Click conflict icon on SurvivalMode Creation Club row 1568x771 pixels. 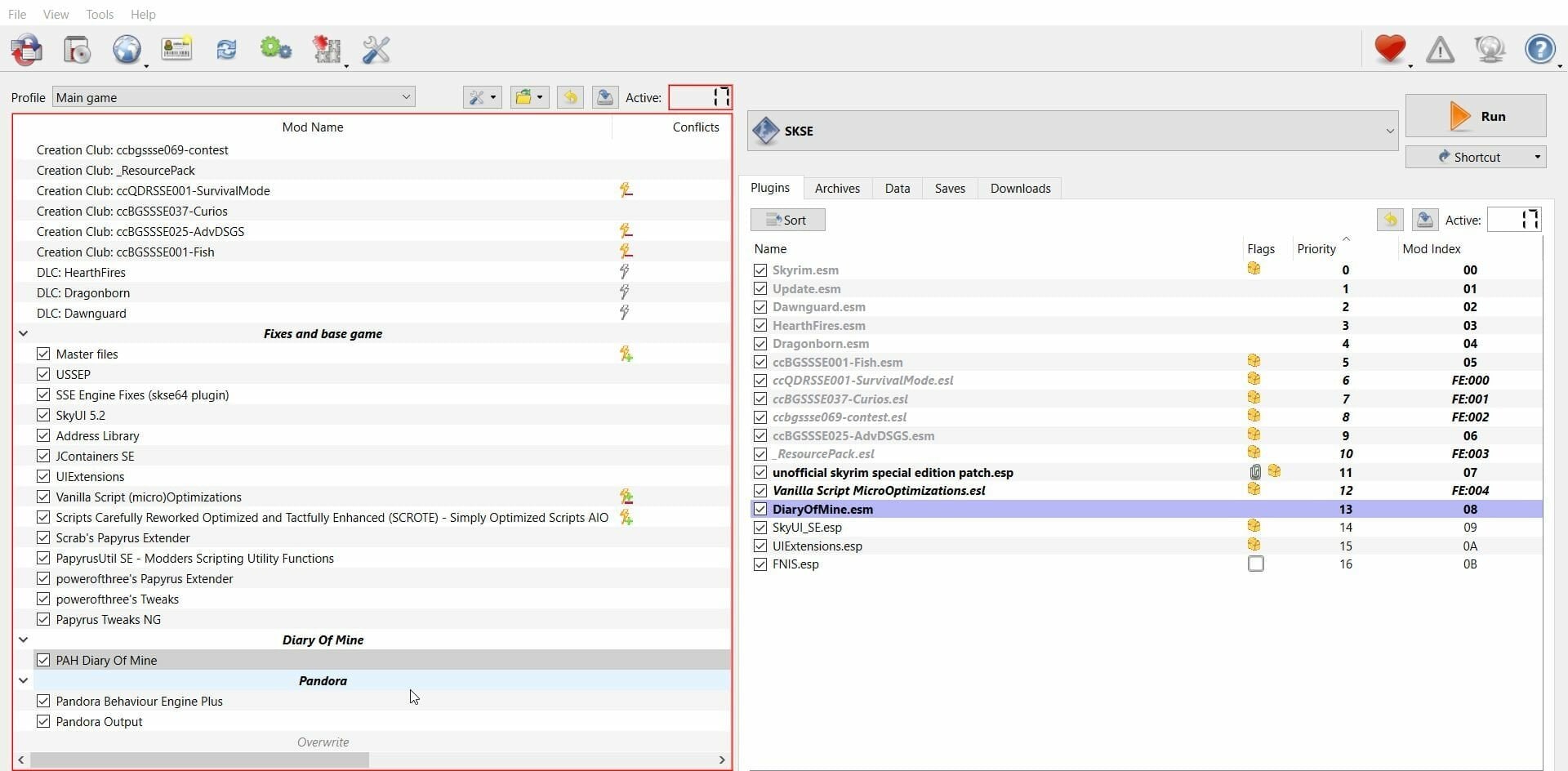[x=626, y=190]
